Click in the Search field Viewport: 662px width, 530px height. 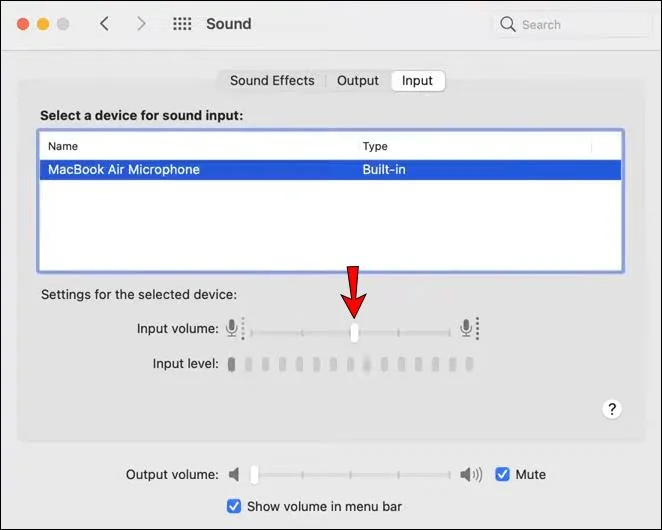coord(571,24)
